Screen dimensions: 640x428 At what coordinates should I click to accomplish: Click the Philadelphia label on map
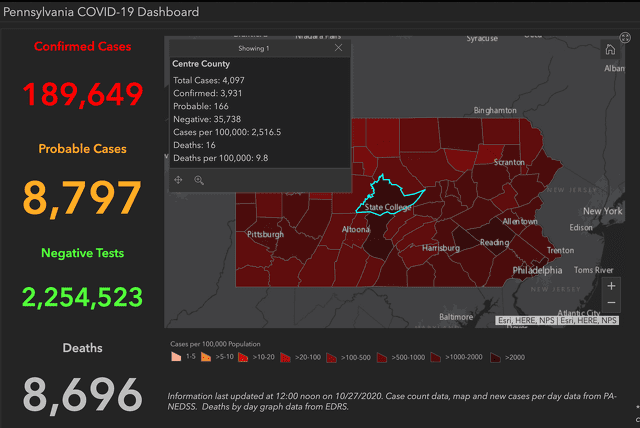(537, 270)
